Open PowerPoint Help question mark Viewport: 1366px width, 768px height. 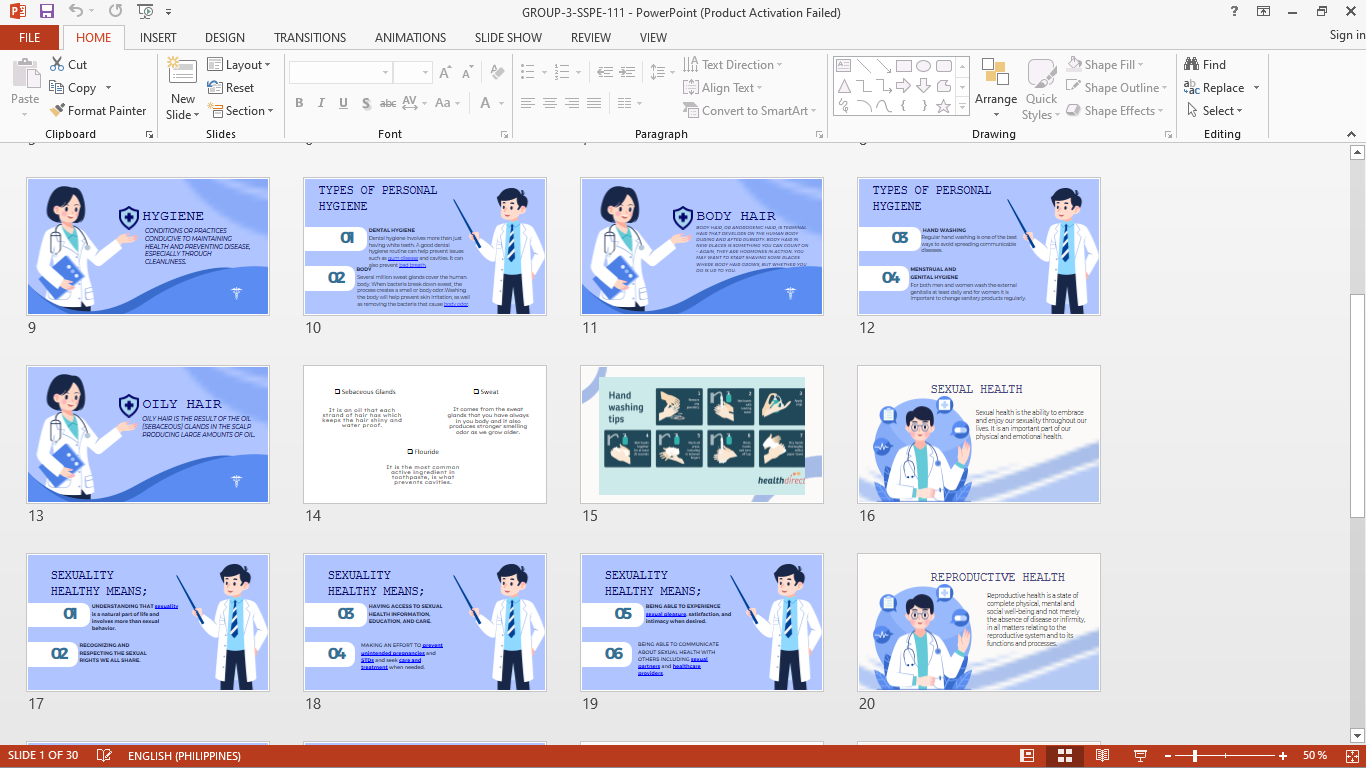[1235, 12]
